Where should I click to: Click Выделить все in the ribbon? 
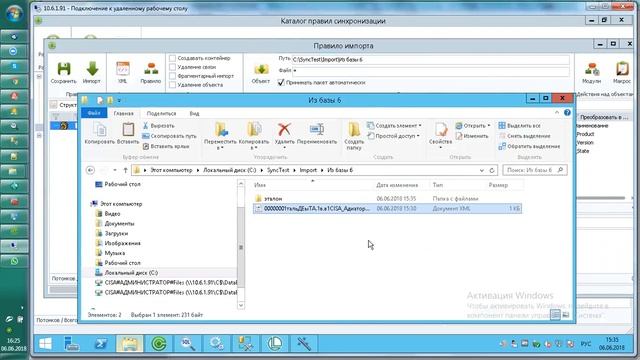[520, 126]
